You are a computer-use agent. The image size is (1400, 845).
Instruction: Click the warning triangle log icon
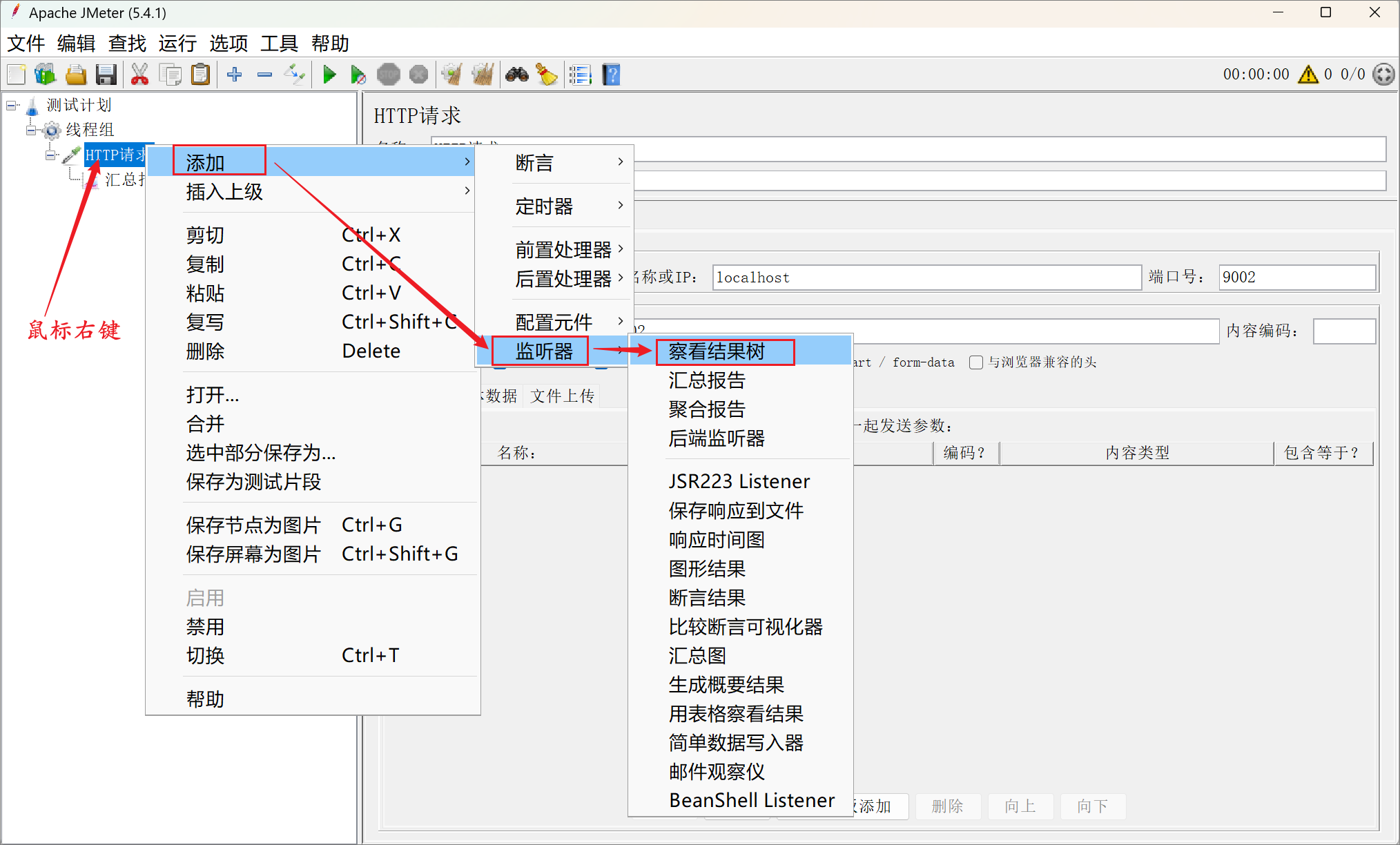click(1308, 74)
